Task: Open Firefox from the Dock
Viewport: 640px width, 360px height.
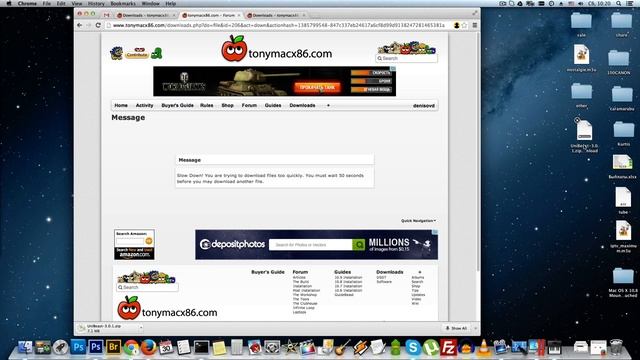Action: tap(149, 347)
